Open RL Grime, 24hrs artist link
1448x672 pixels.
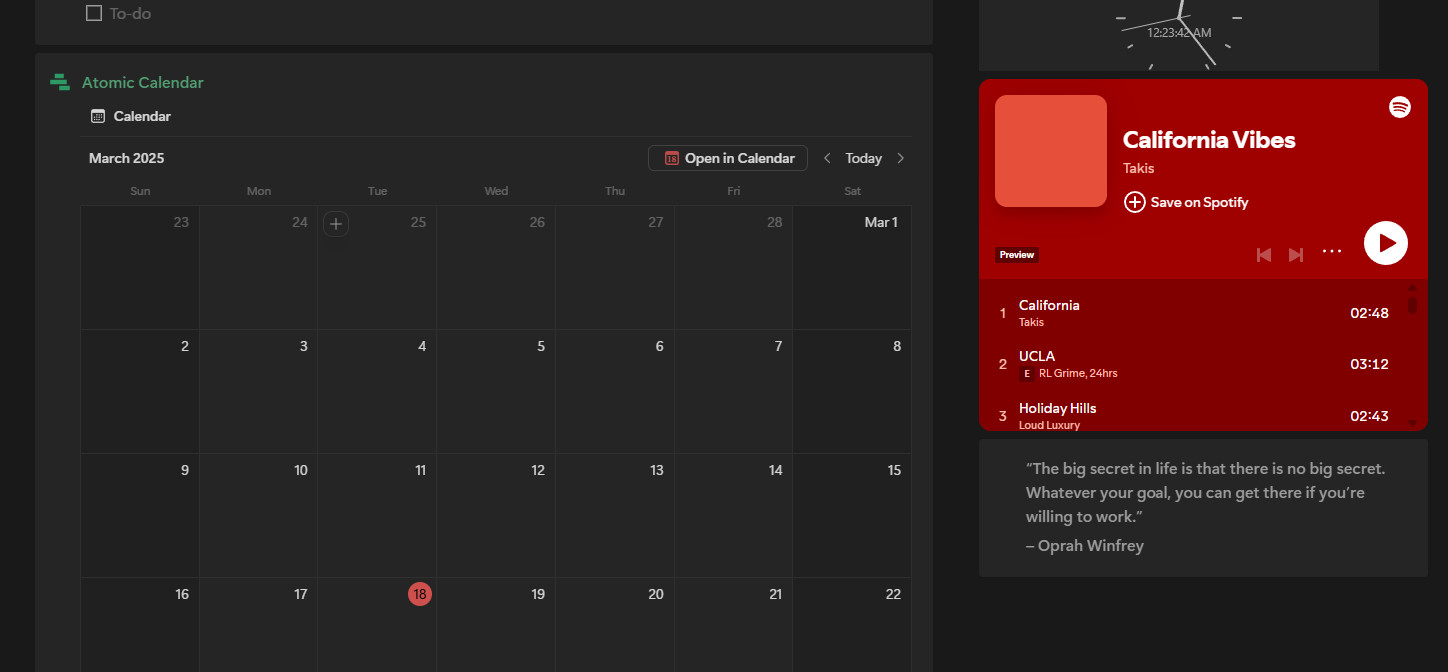(x=1078, y=373)
